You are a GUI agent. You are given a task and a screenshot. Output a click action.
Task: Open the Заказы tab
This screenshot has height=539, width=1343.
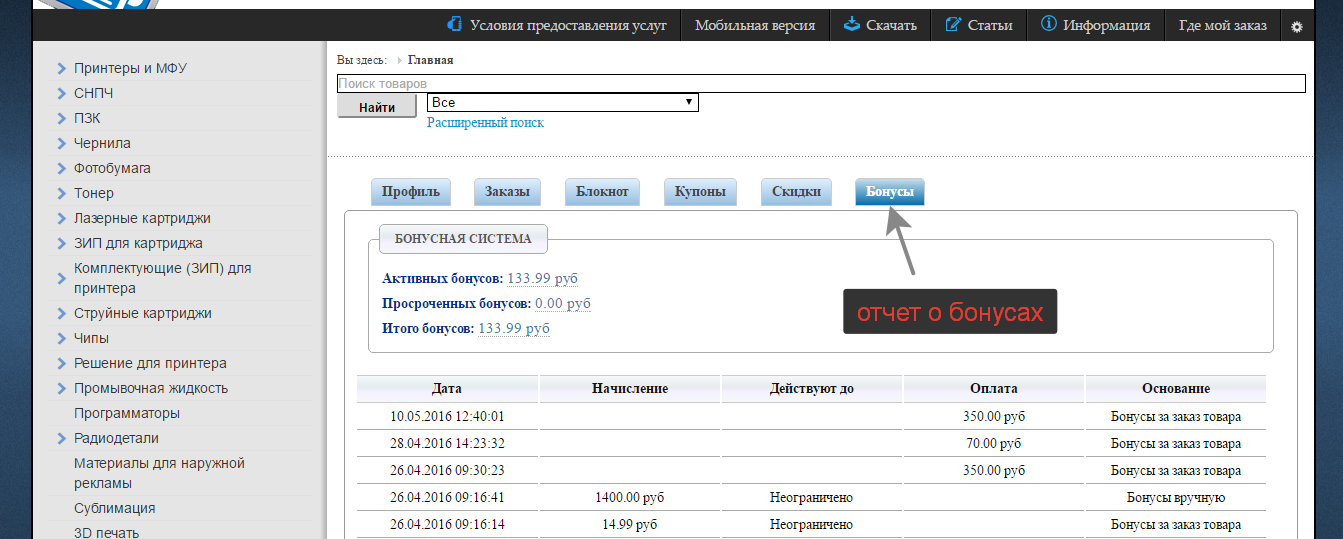tap(507, 192)
